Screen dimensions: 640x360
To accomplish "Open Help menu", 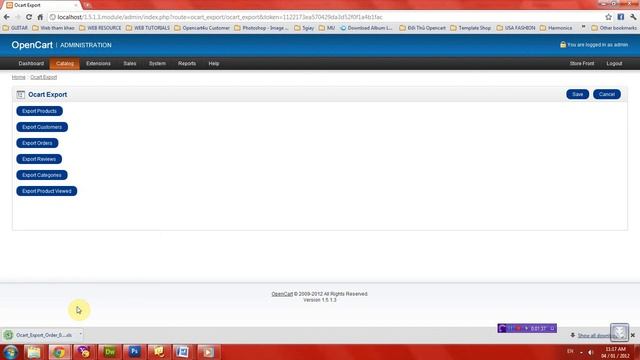I will [x=214, y=64].
